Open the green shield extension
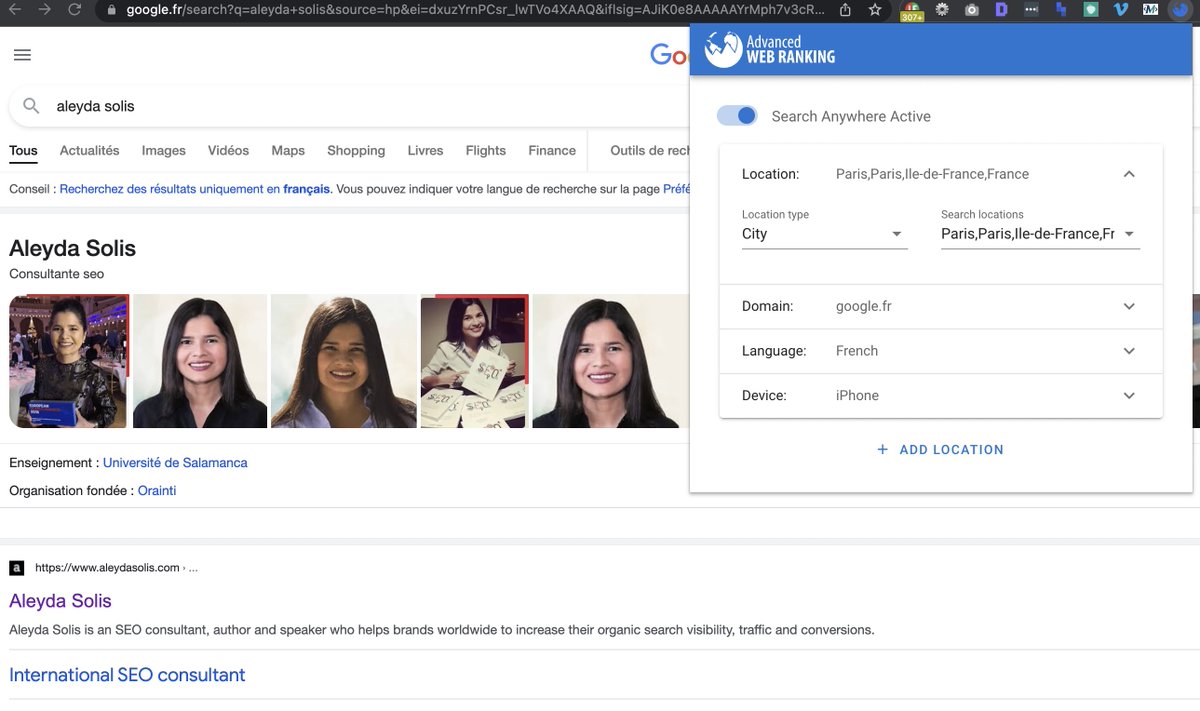This screenshot has height=711, width=1200. (x=1091, y=10)
